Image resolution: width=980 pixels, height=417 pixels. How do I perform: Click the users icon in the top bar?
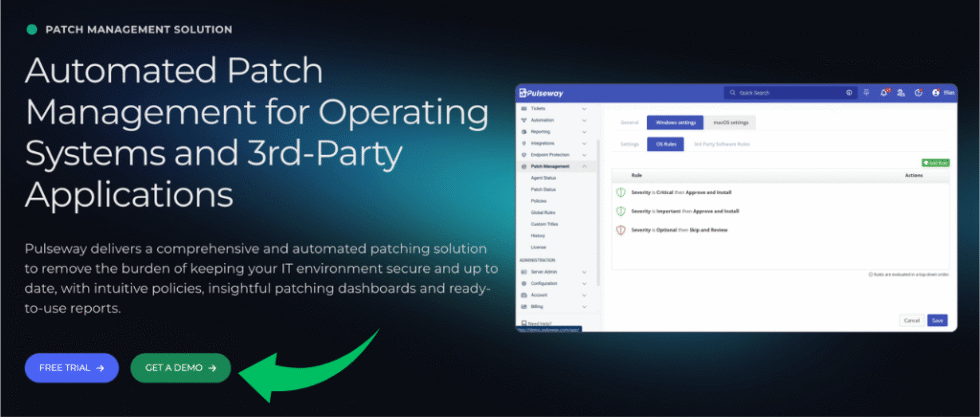click(901, 93)
